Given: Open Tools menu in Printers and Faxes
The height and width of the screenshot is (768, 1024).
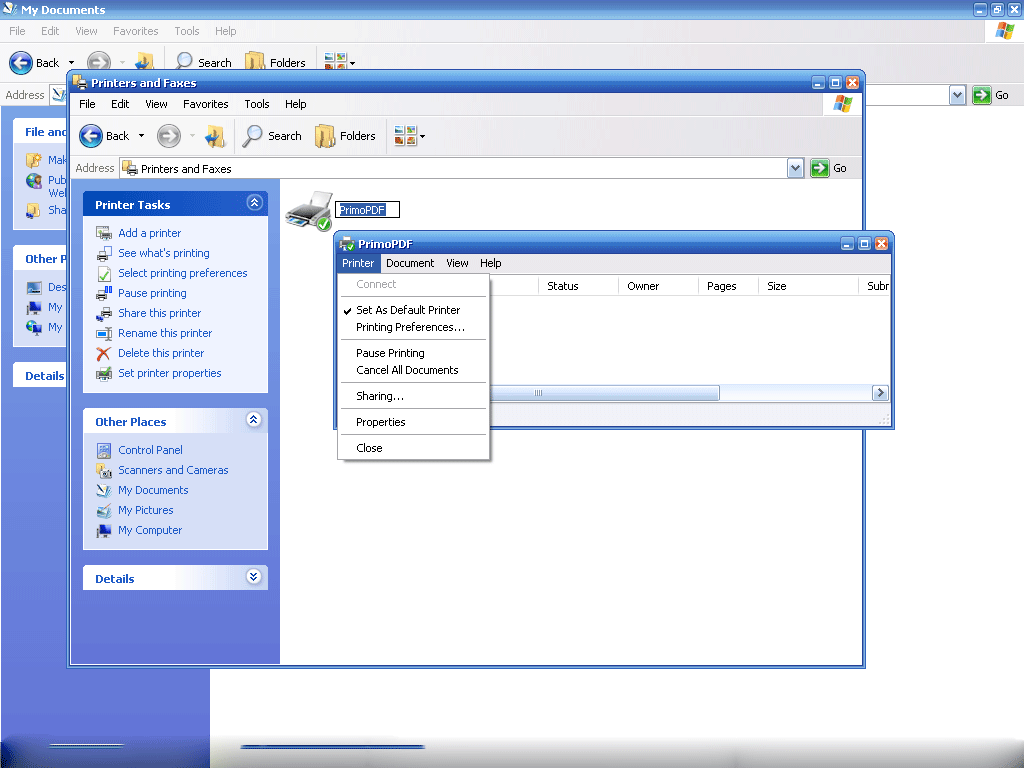Looking at the screenshot, I should (257, 104).
